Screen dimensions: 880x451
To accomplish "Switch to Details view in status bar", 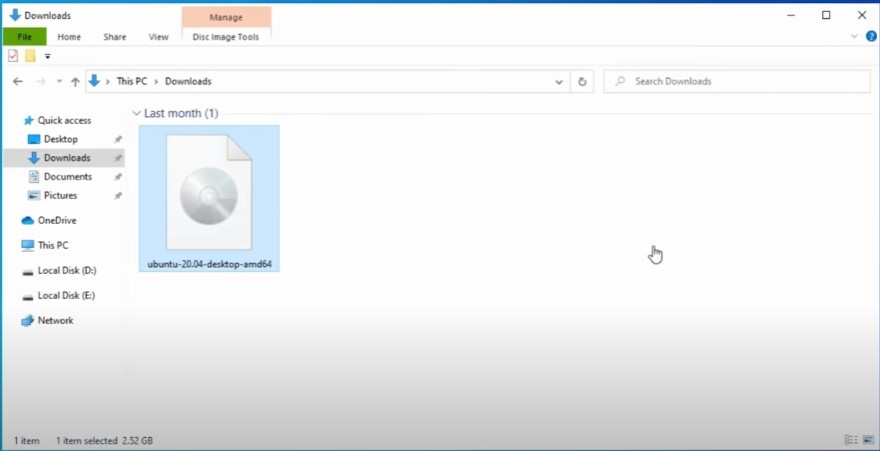I will (851, 440).
